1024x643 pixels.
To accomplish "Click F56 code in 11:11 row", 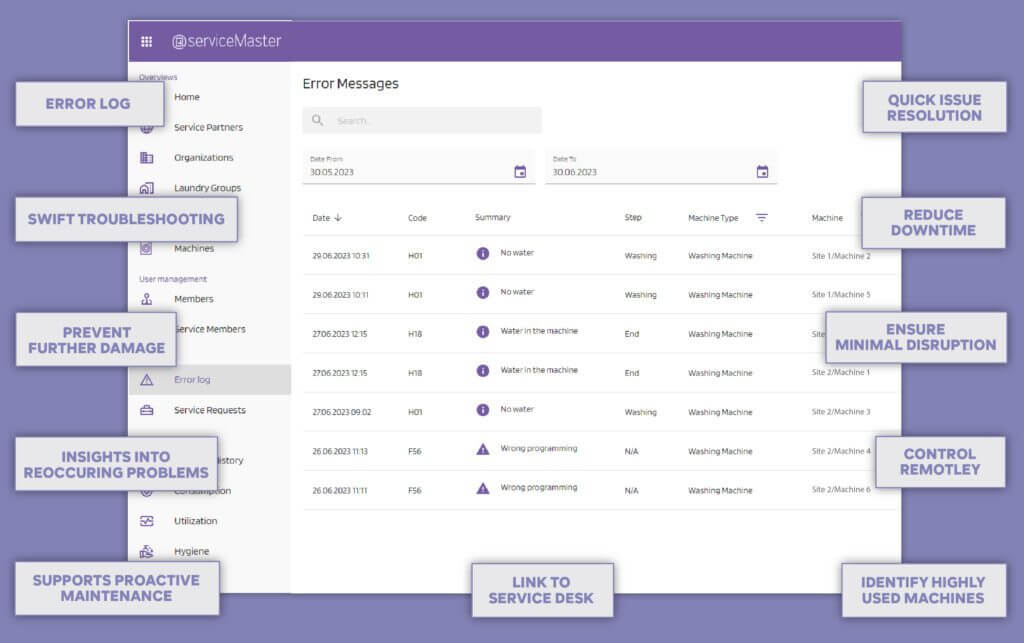I will tap(415, 490).
